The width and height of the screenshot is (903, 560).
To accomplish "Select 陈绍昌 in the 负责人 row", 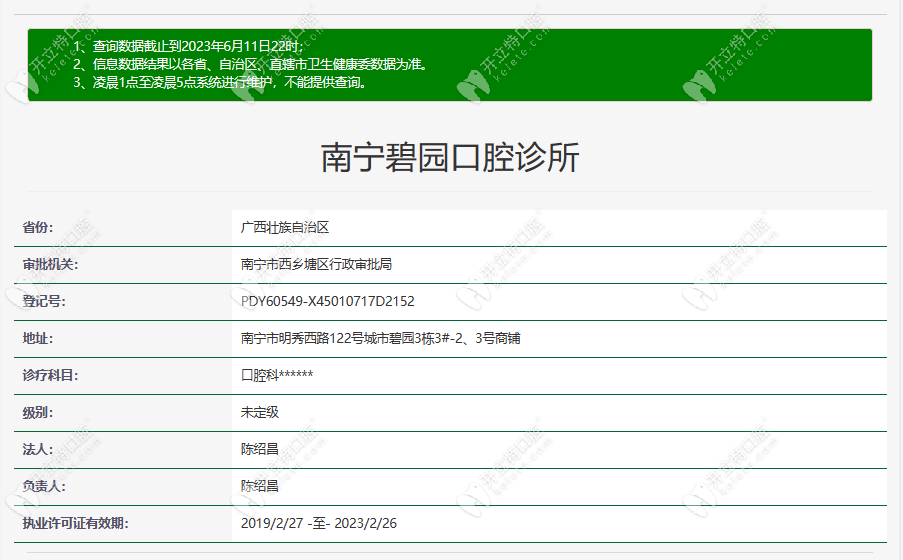I will (x=260, y=486).
